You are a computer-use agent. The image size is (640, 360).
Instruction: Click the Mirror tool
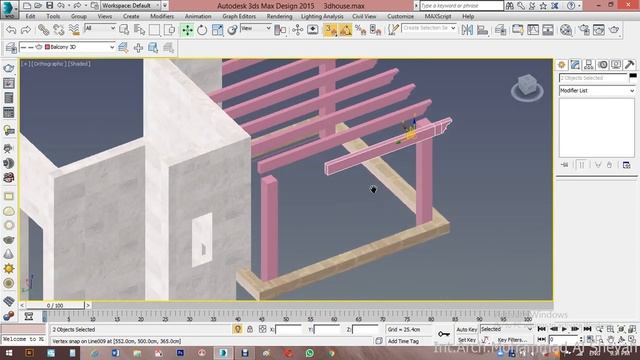(x=467, y=30)
